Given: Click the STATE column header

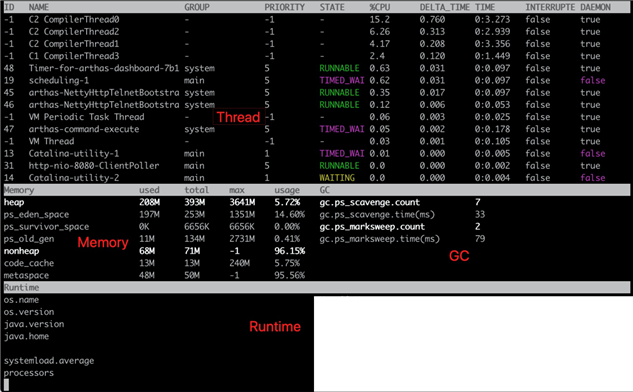Looking at the screenshot, I should [332, 7].
